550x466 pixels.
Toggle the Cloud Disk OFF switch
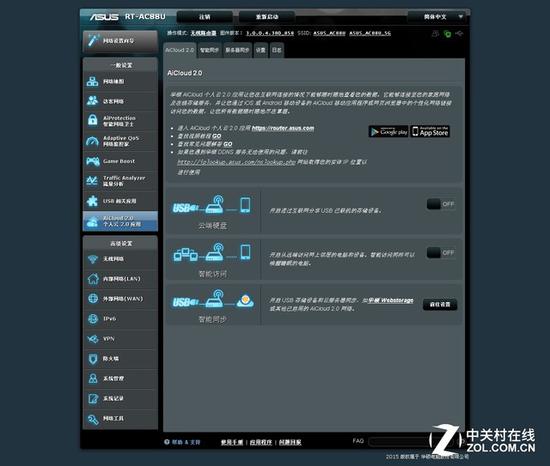[441, 204]
